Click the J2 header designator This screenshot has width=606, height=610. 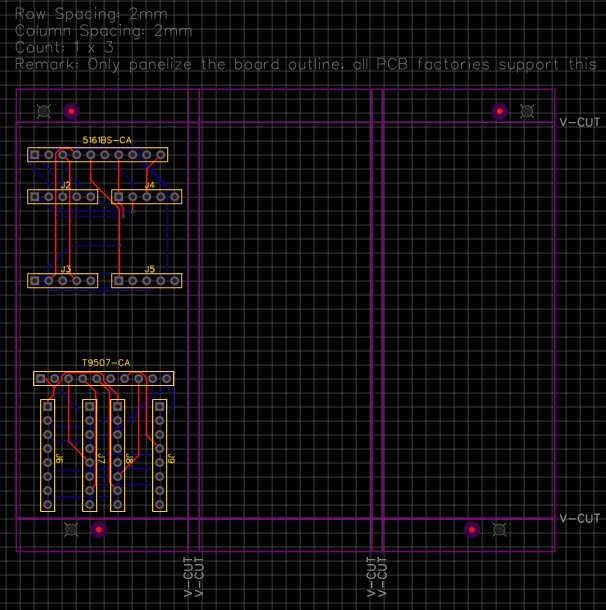[65, 185]
